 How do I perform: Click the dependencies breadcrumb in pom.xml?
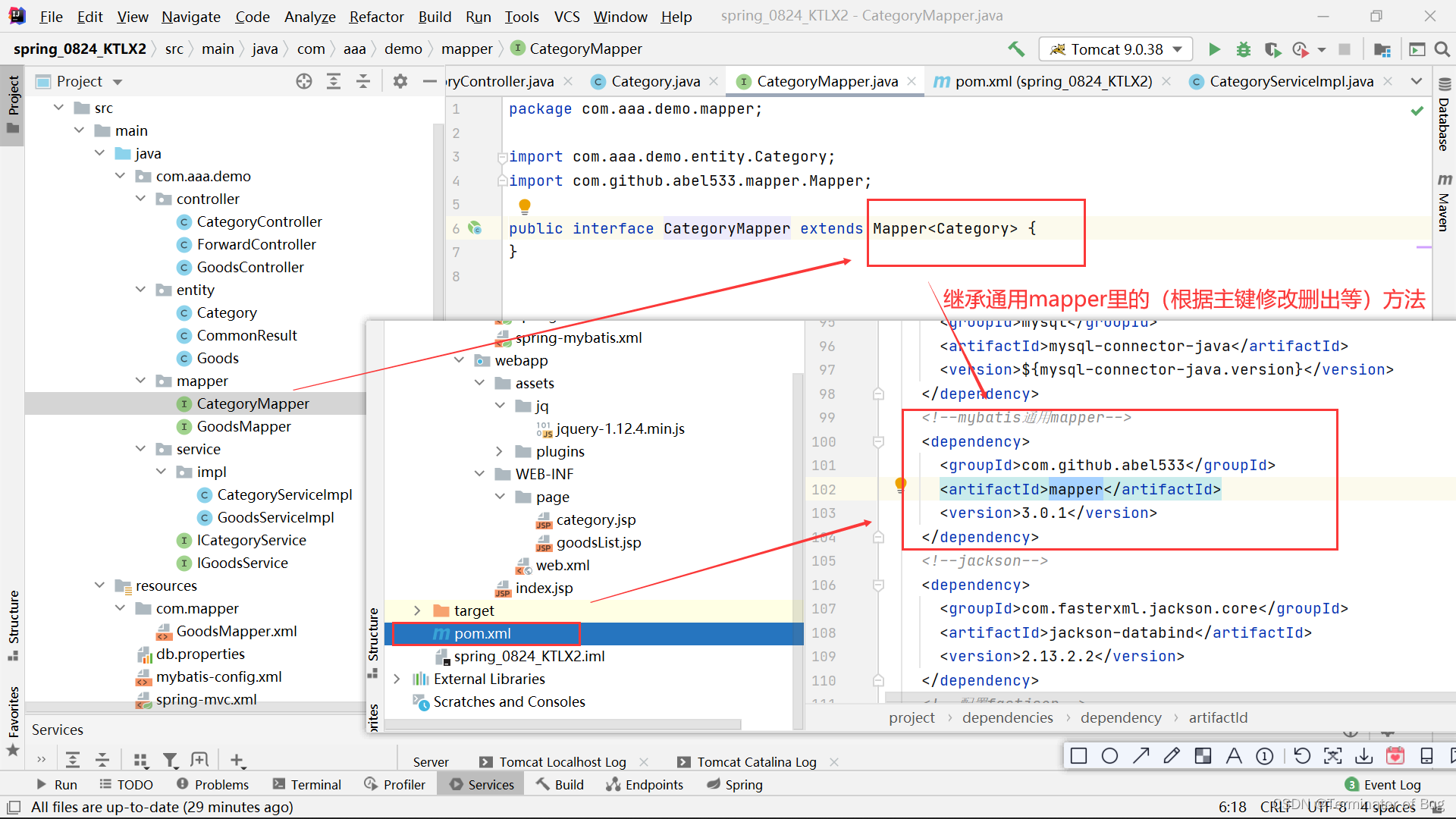[x=1007, y=717]
